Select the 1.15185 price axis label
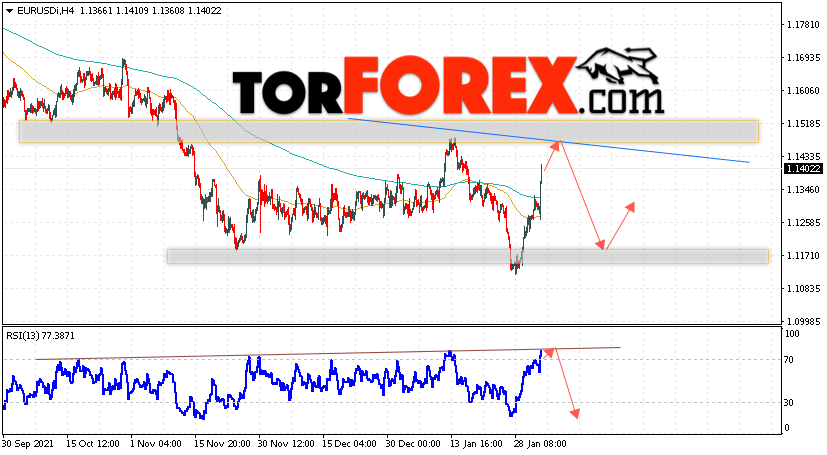Screen dimensions: 827x455 point(803,123)
